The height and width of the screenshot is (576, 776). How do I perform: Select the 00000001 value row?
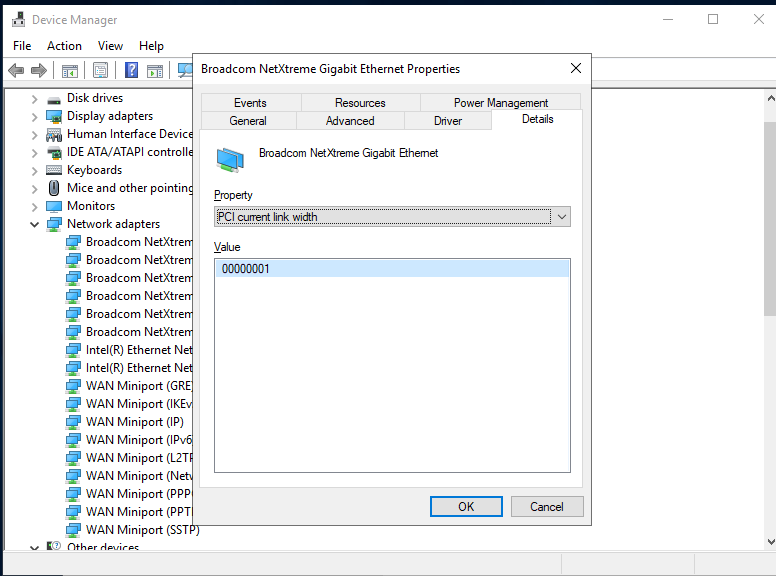click(x=392, y=269)
